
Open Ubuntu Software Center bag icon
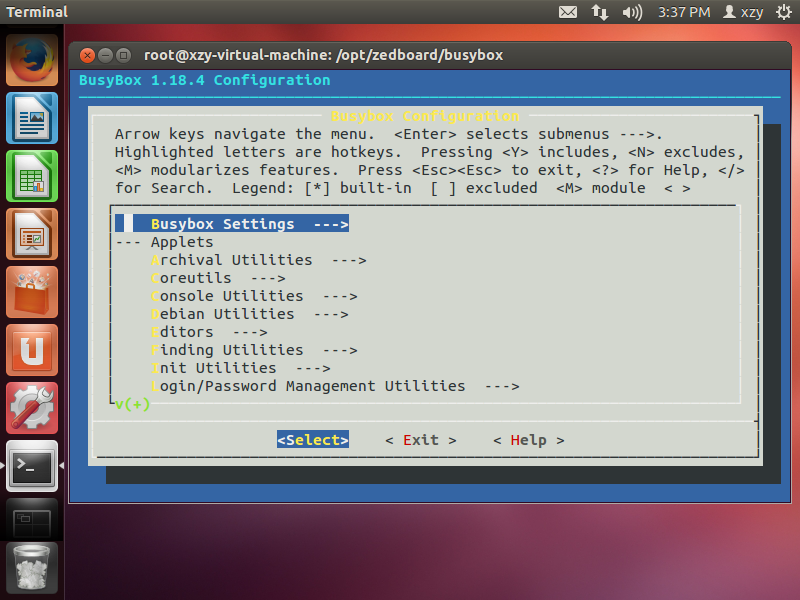click(x=32, y=292)
